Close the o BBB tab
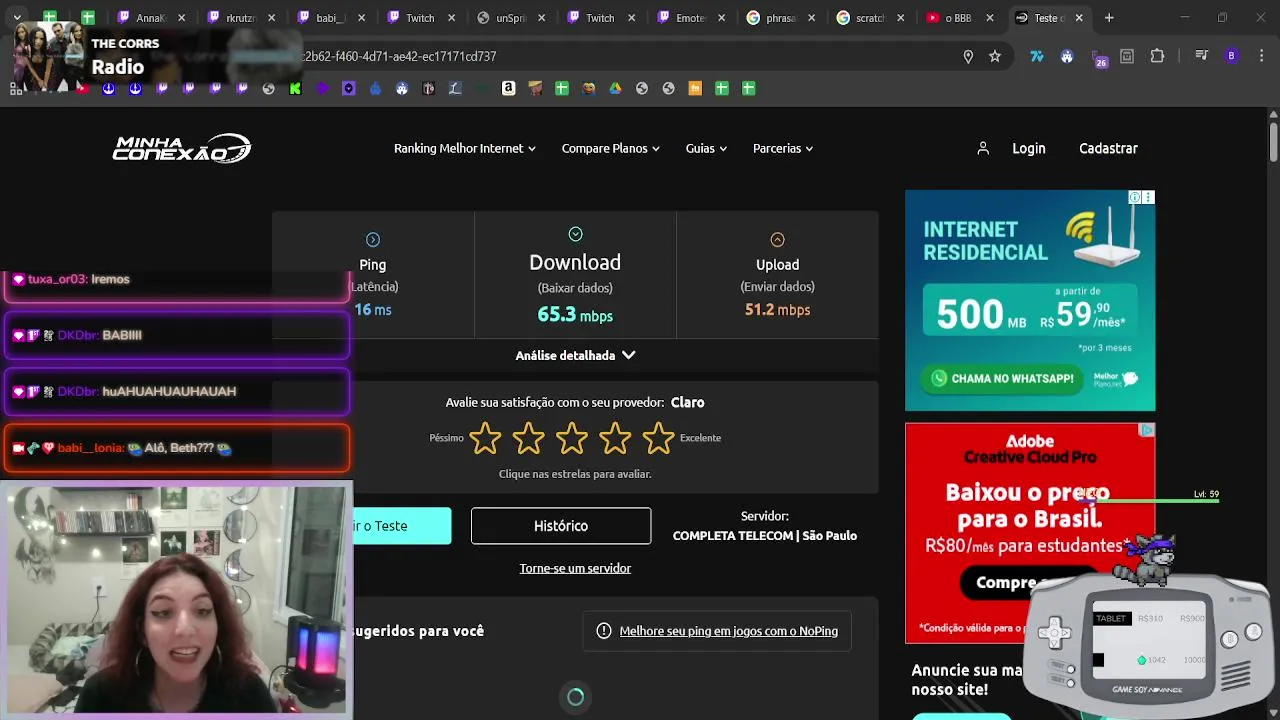The width and height of the screenshot is (1280, 720). coord(990,18)
